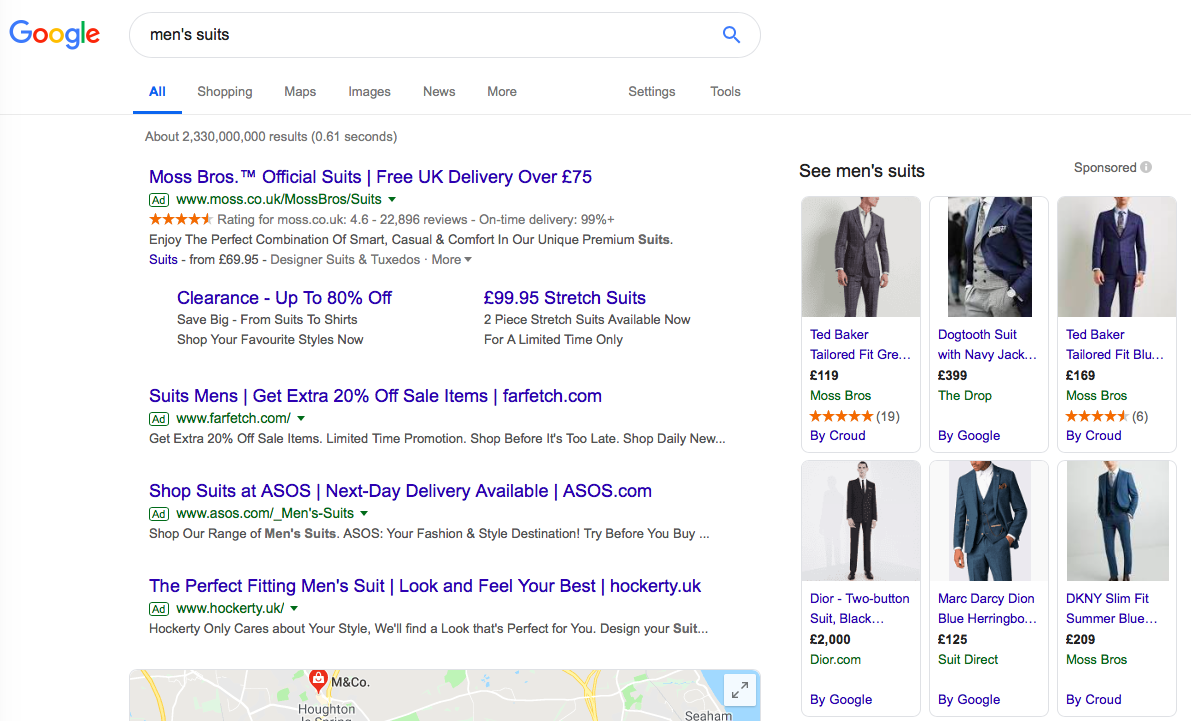Switch to the Maps tab
Screen dimensions: 1191x721
300,91
